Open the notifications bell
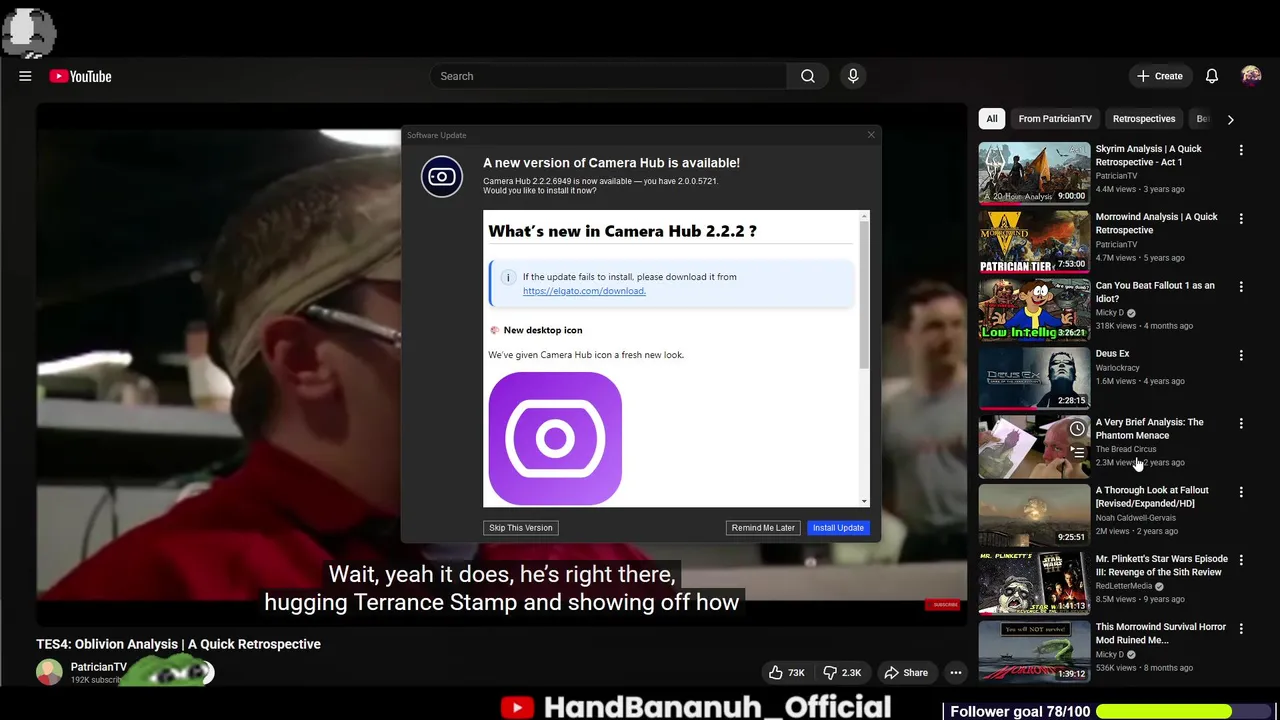1280x720 pixels. [1211, 76]
